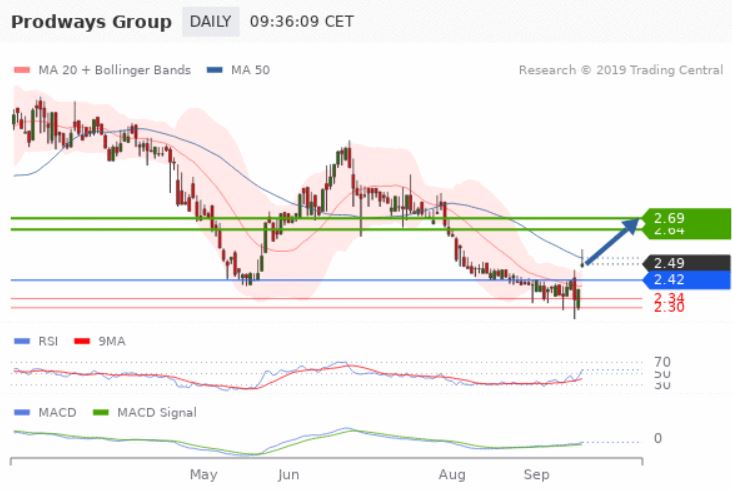732x491 pixels.
Task: Click the RSI 70 level label
Action: pyautogui.click(x=662, y=362)
